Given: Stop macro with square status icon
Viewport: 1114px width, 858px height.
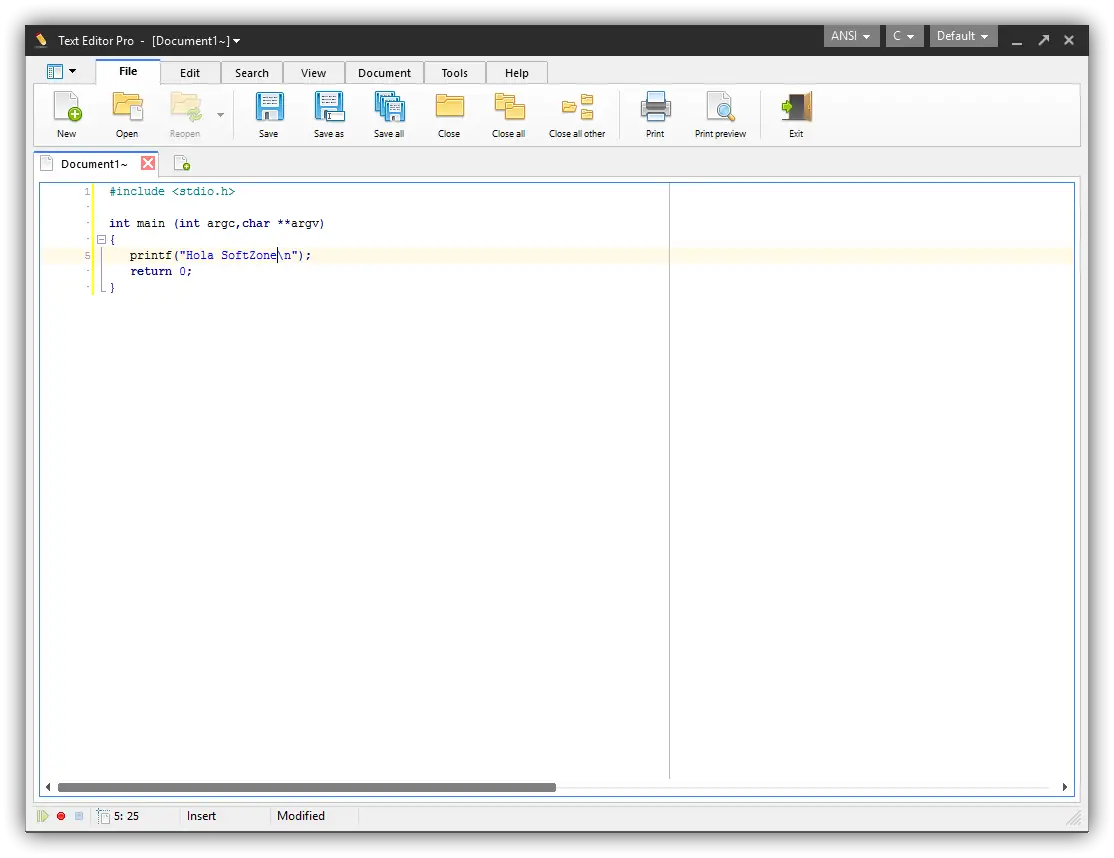Looking at the screenshot, I should (x=79, y=816).
